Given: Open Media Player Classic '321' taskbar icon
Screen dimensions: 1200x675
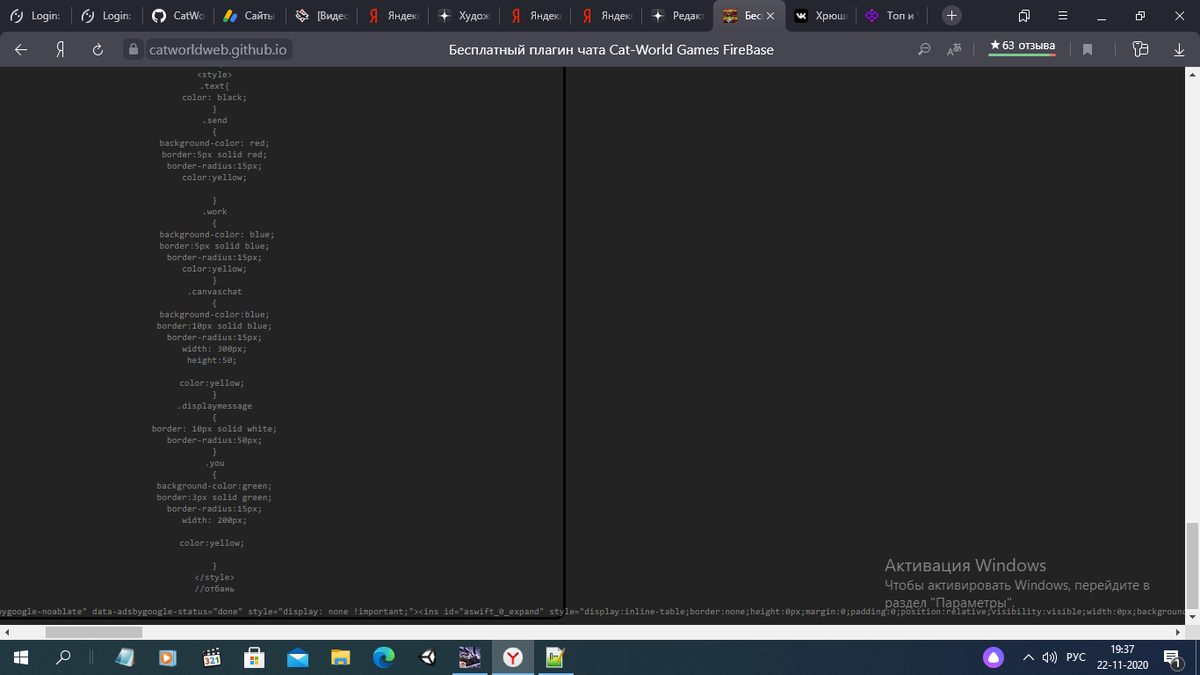Looking at the screenshot, I should click(212, 657).
